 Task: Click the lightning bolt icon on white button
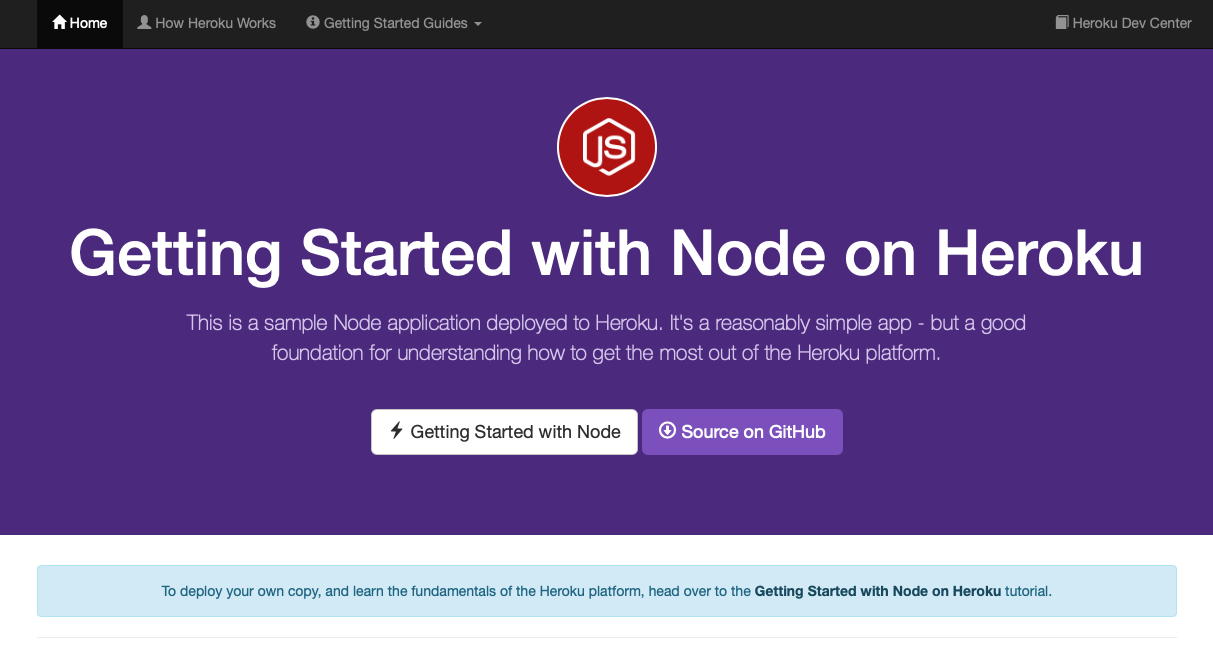tap(397, 431)
